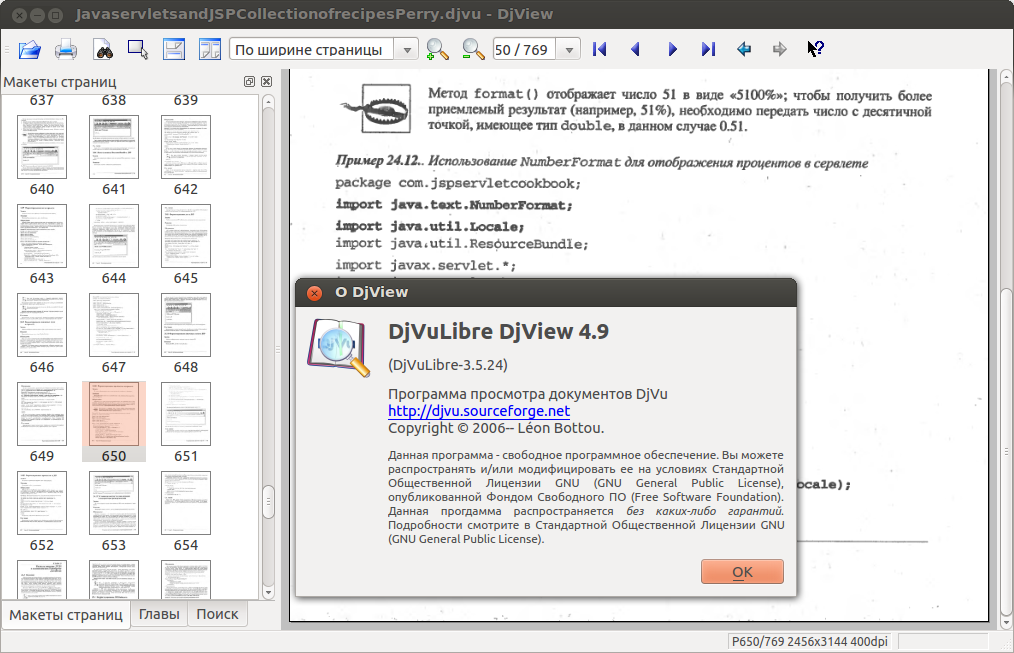Grab the thumbnail panel scrollbar handle

[x=268, y=502]
